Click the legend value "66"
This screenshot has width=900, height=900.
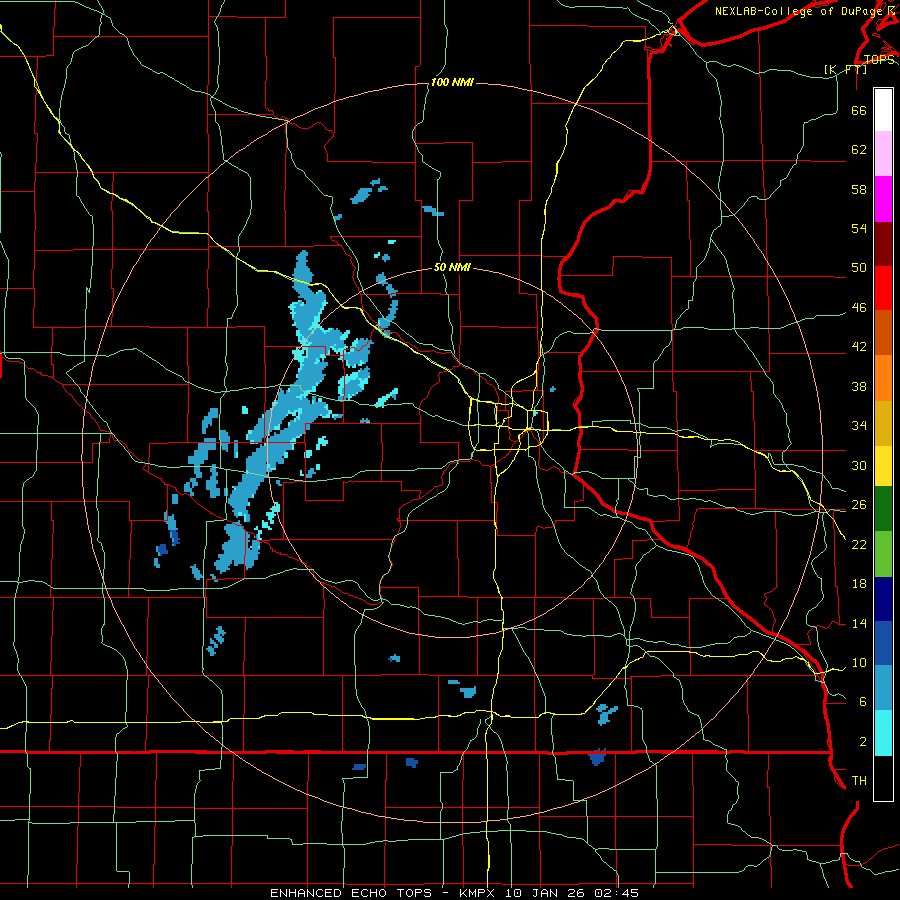tap(859, 111)
